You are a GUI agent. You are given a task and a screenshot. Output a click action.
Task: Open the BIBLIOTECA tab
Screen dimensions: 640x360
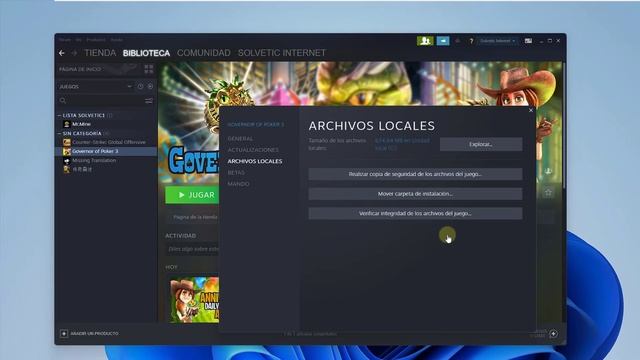pyautogui.click(x=146, y=53)
